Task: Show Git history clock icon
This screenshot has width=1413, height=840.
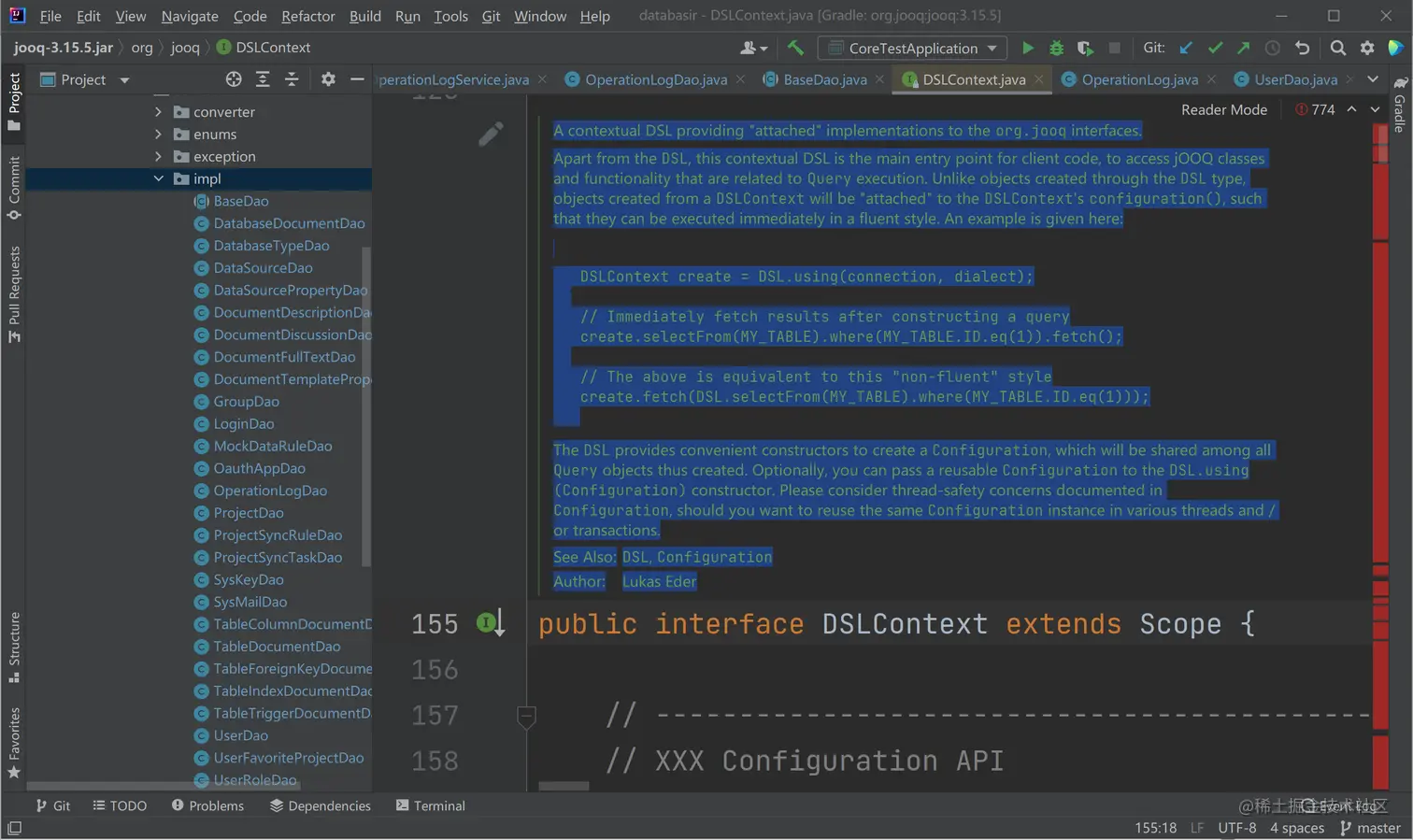Action: 1273,48
